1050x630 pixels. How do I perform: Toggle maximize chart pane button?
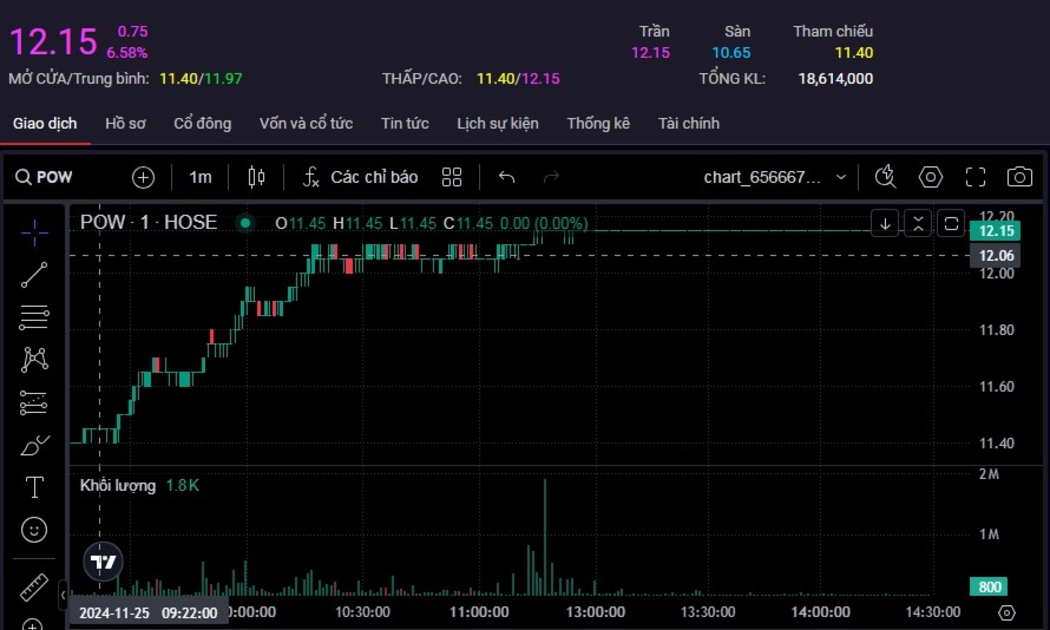(x=951, y=223)
